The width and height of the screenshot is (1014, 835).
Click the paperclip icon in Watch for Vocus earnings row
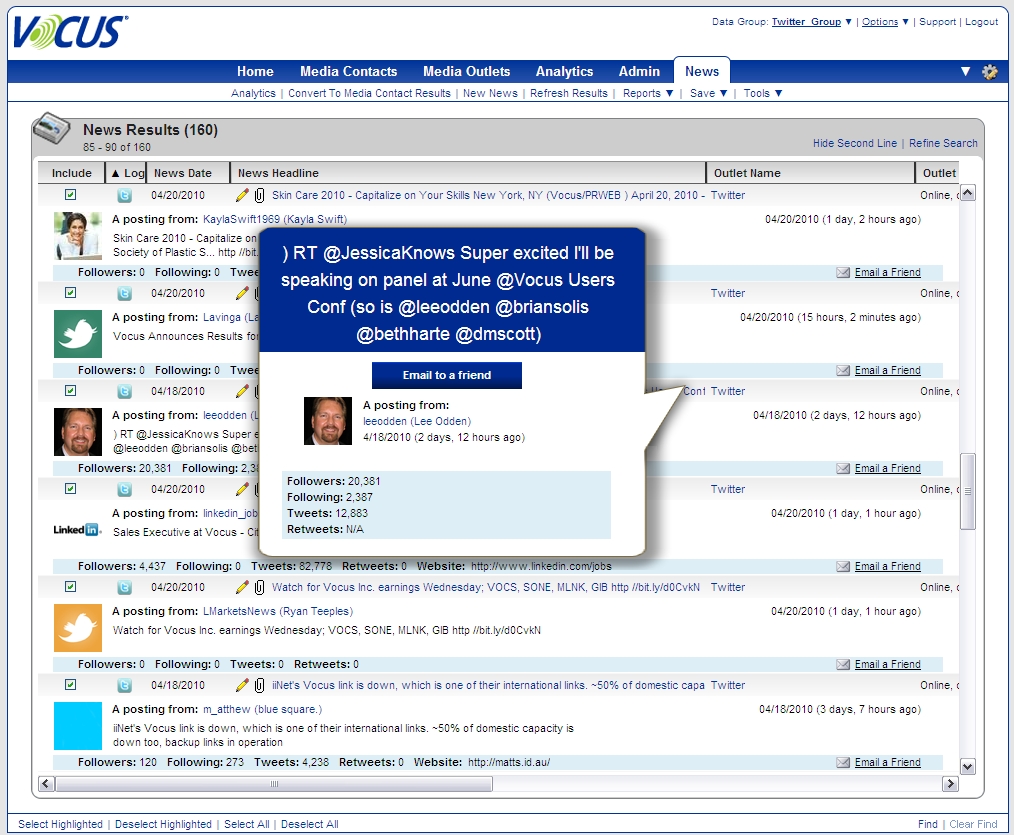coord(259,587)
